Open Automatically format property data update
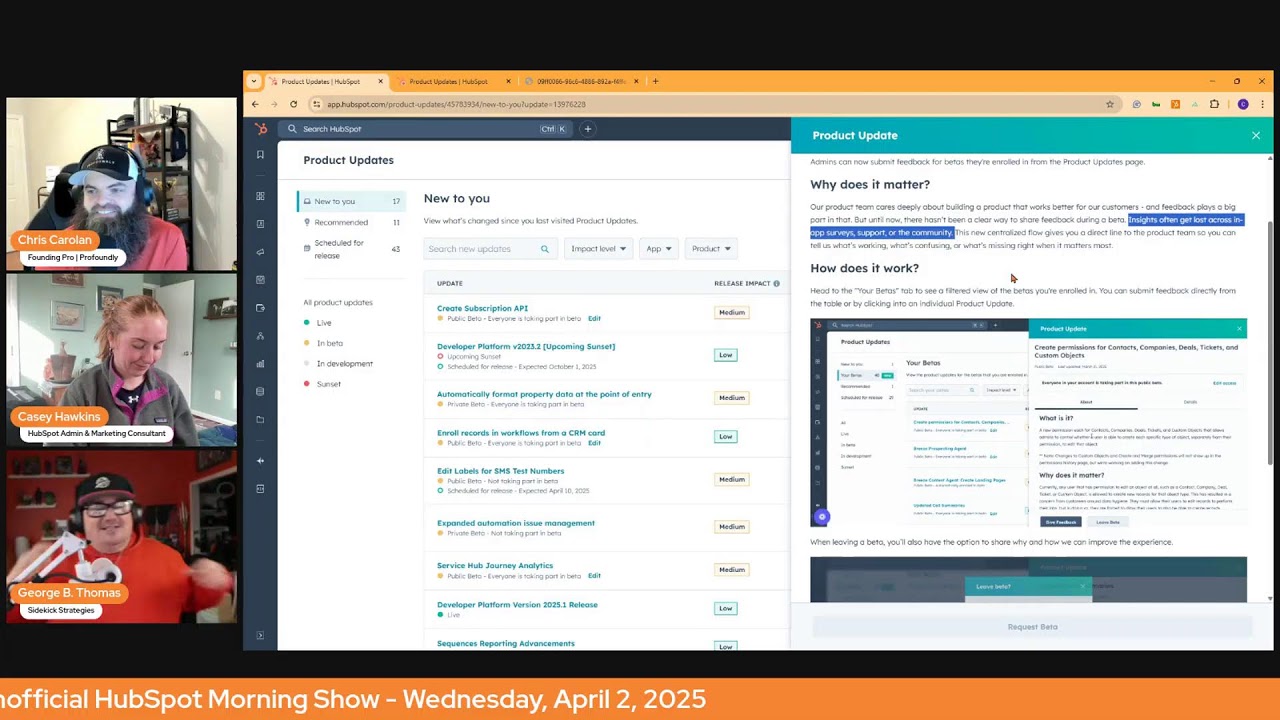The image size is (1280, 720). point(544,394)
